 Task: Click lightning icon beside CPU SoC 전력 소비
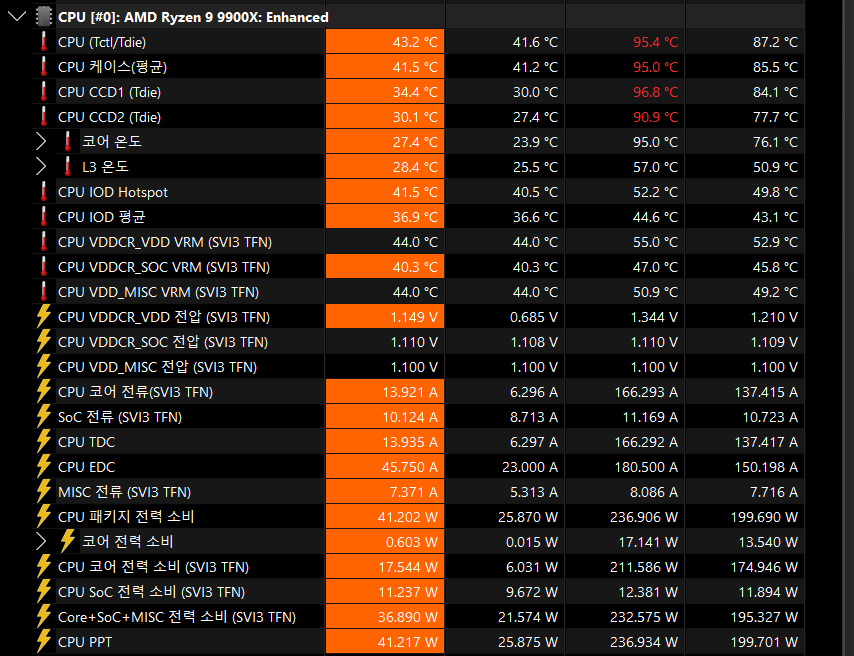44,592
